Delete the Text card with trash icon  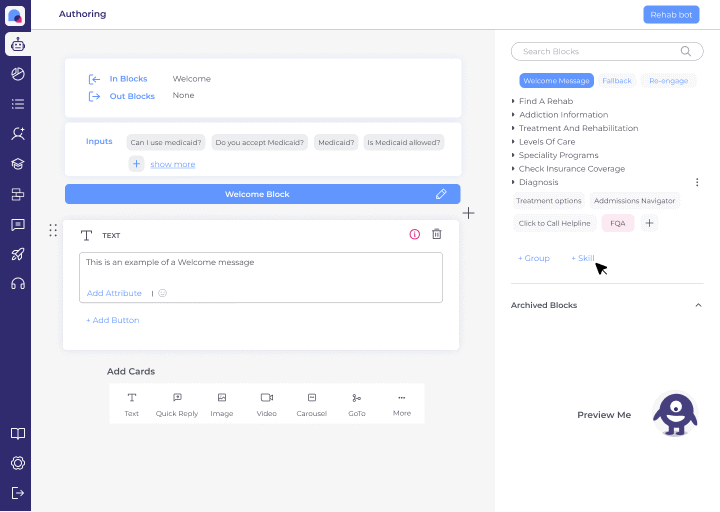click(437, 234)
